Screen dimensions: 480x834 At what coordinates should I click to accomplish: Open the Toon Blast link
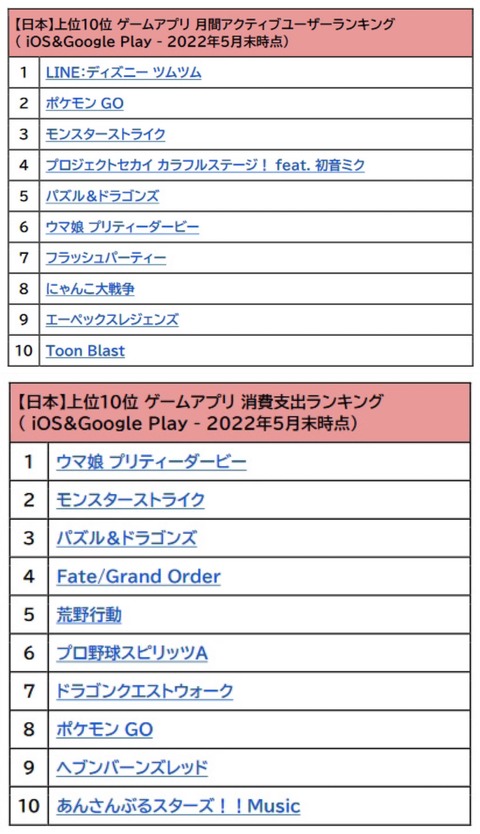pos(85,351)
